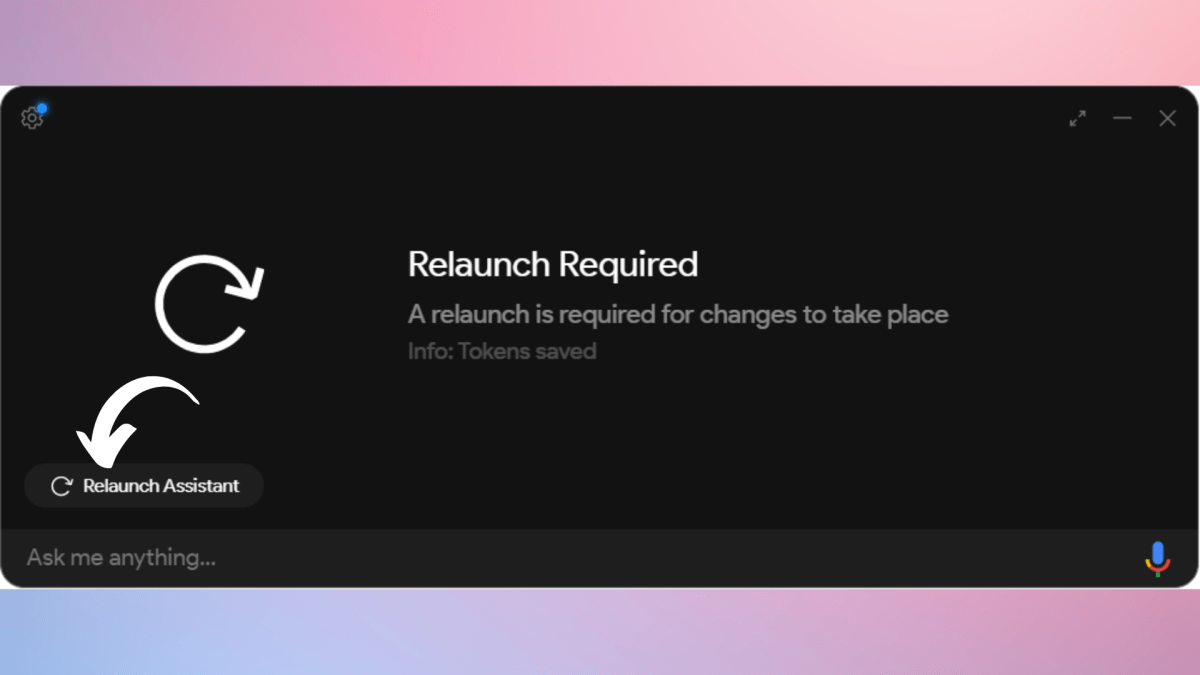Click the small refresh icon inside Relaunch button
This screenshot has width=1200, height=675.
click(62, 486)
